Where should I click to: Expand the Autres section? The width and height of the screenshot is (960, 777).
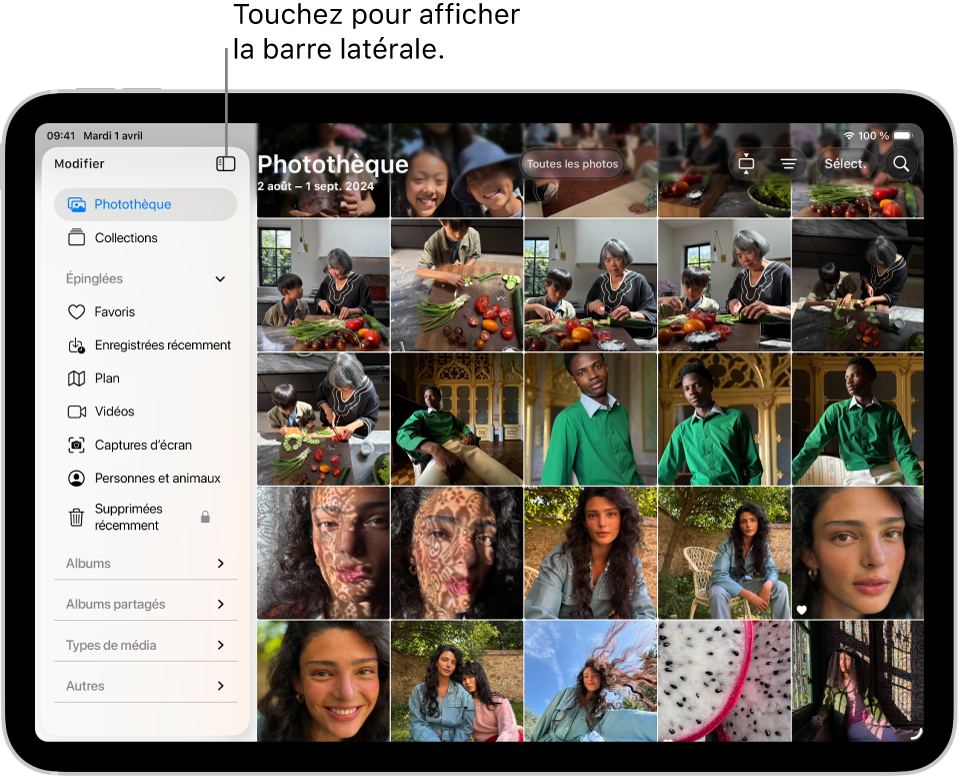point(220,686)
